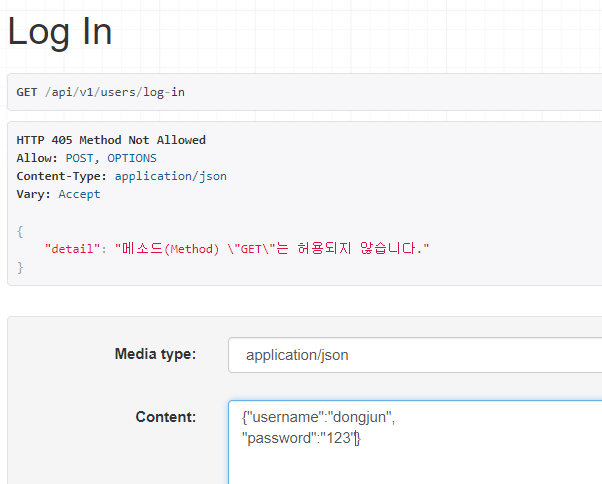Click the "Media type:" field label
The width and height of the screenshot is (602, 484).
tap(155, 354)
